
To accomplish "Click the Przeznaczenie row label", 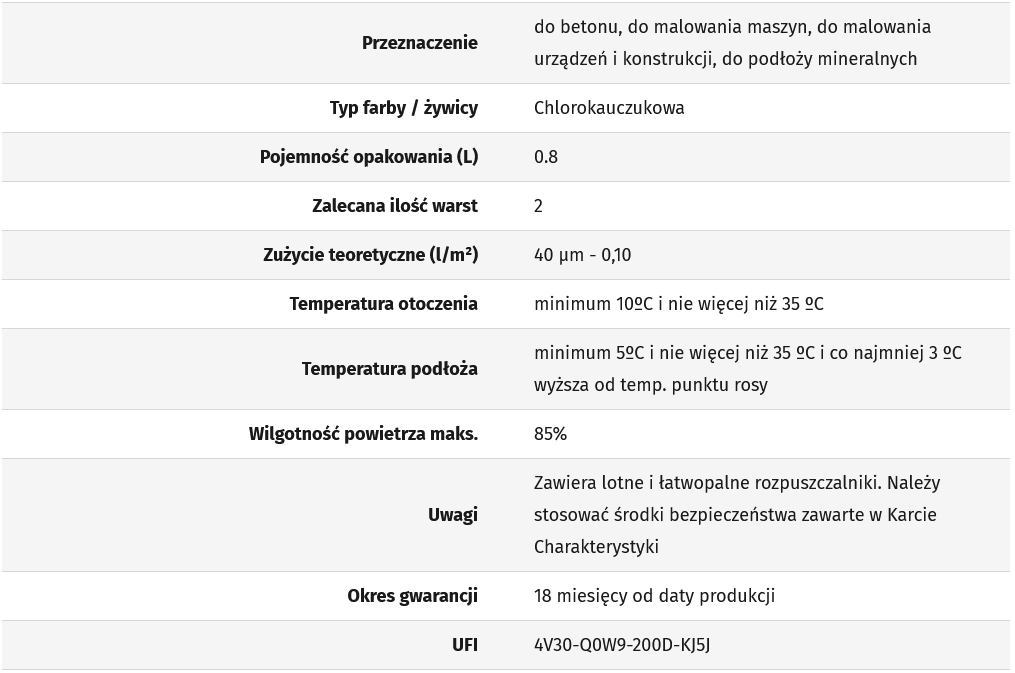I will tap(419, 43).
